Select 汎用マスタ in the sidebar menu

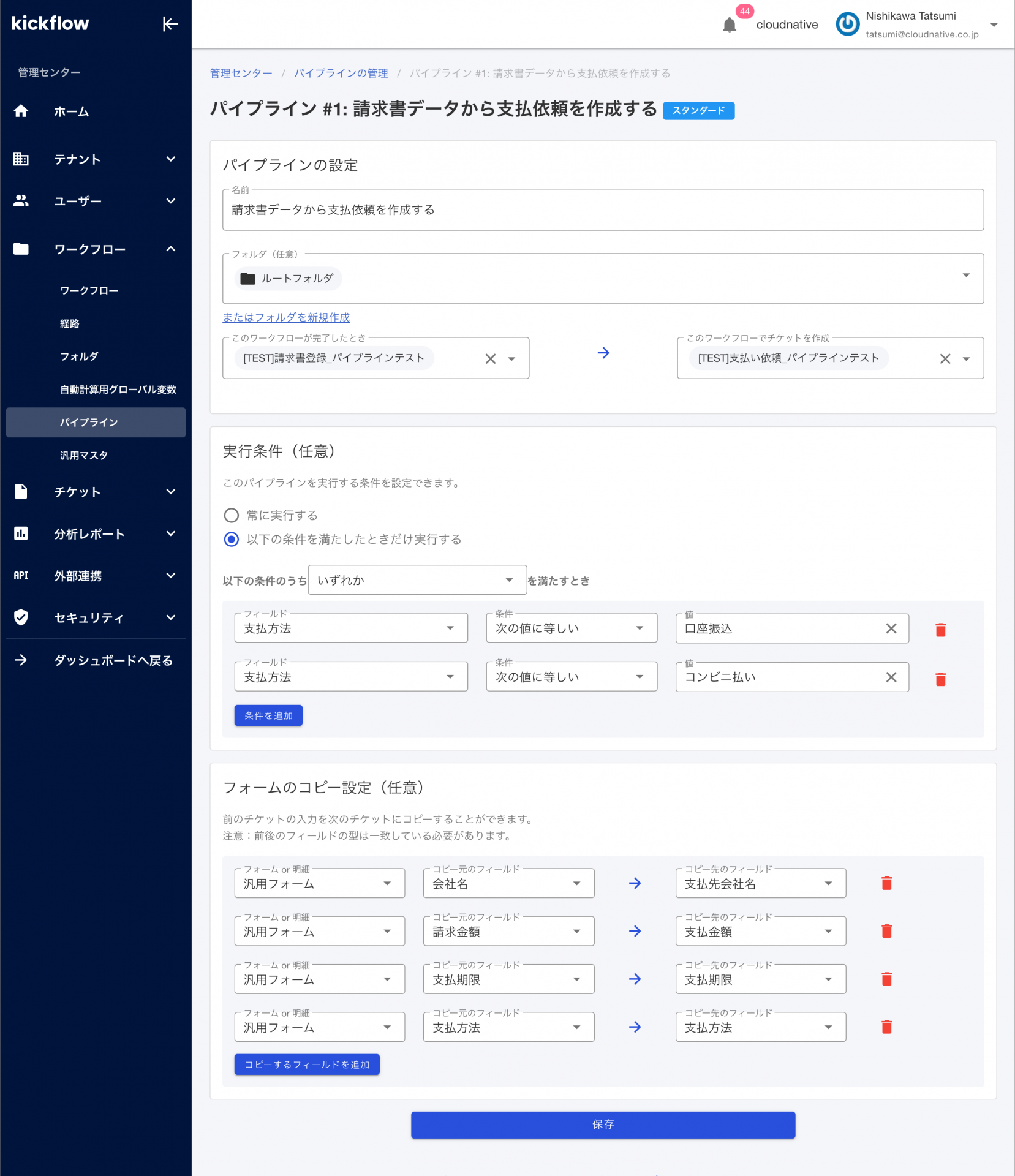click(x=84, y=455)
